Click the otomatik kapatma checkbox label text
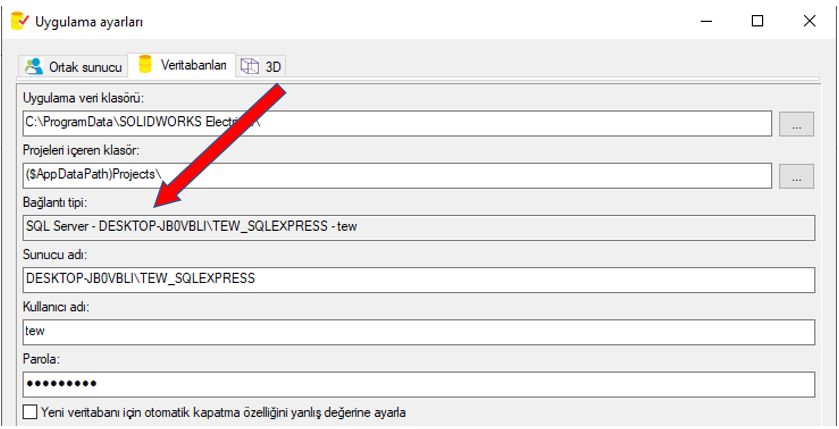 [x=223, y=412]
